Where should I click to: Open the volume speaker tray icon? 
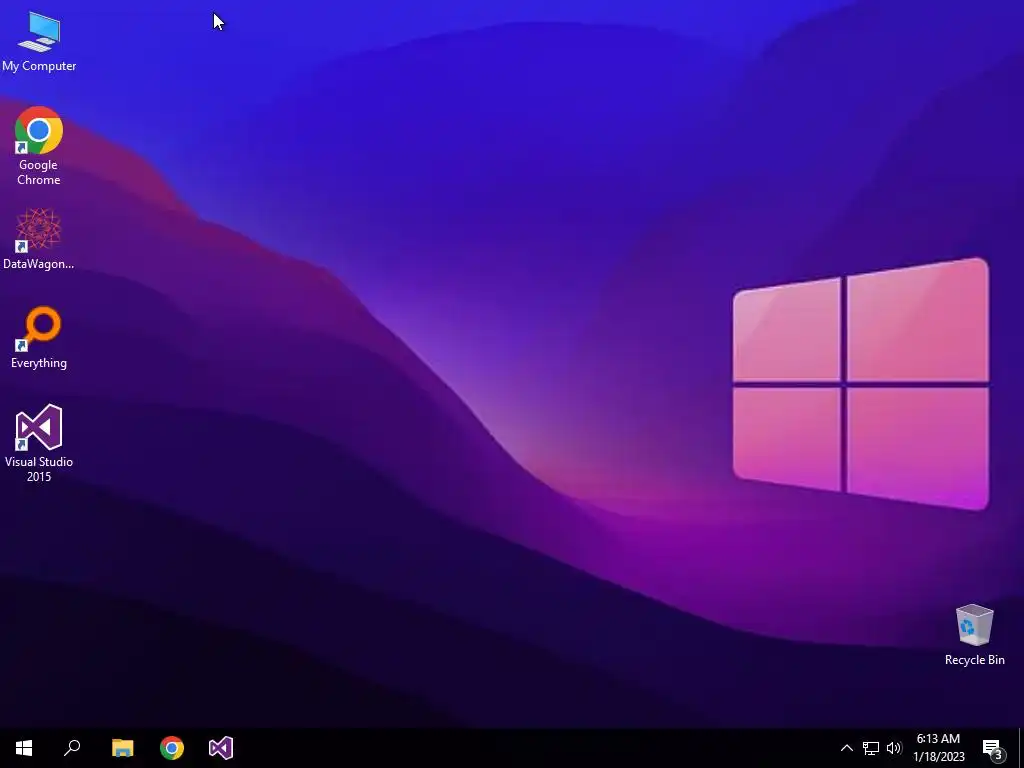click(x=894, y=748)
